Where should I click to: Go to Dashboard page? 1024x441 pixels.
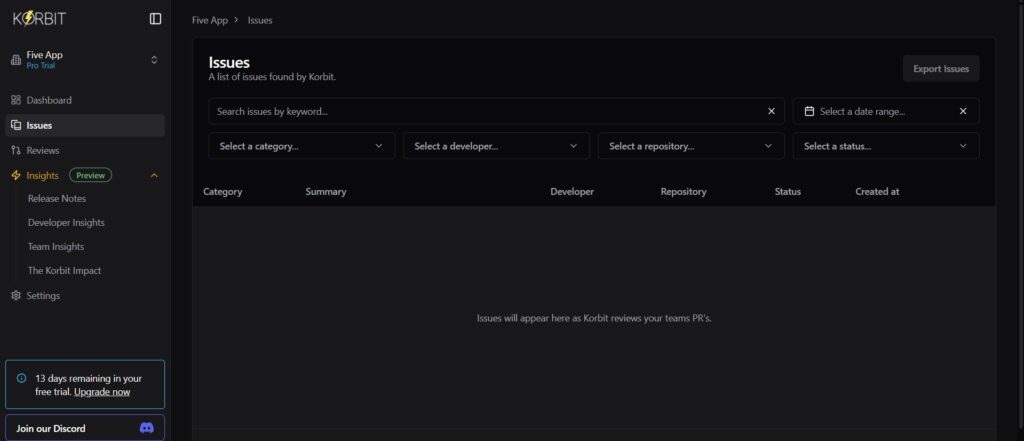(x=49, y=100)
